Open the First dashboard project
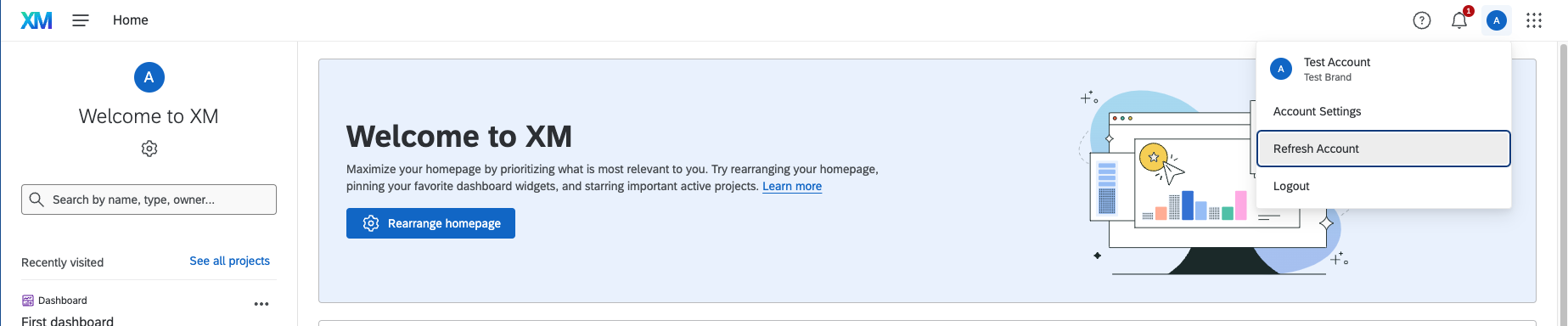Screen dimensions: 1568x326 (x=68, y=321)
